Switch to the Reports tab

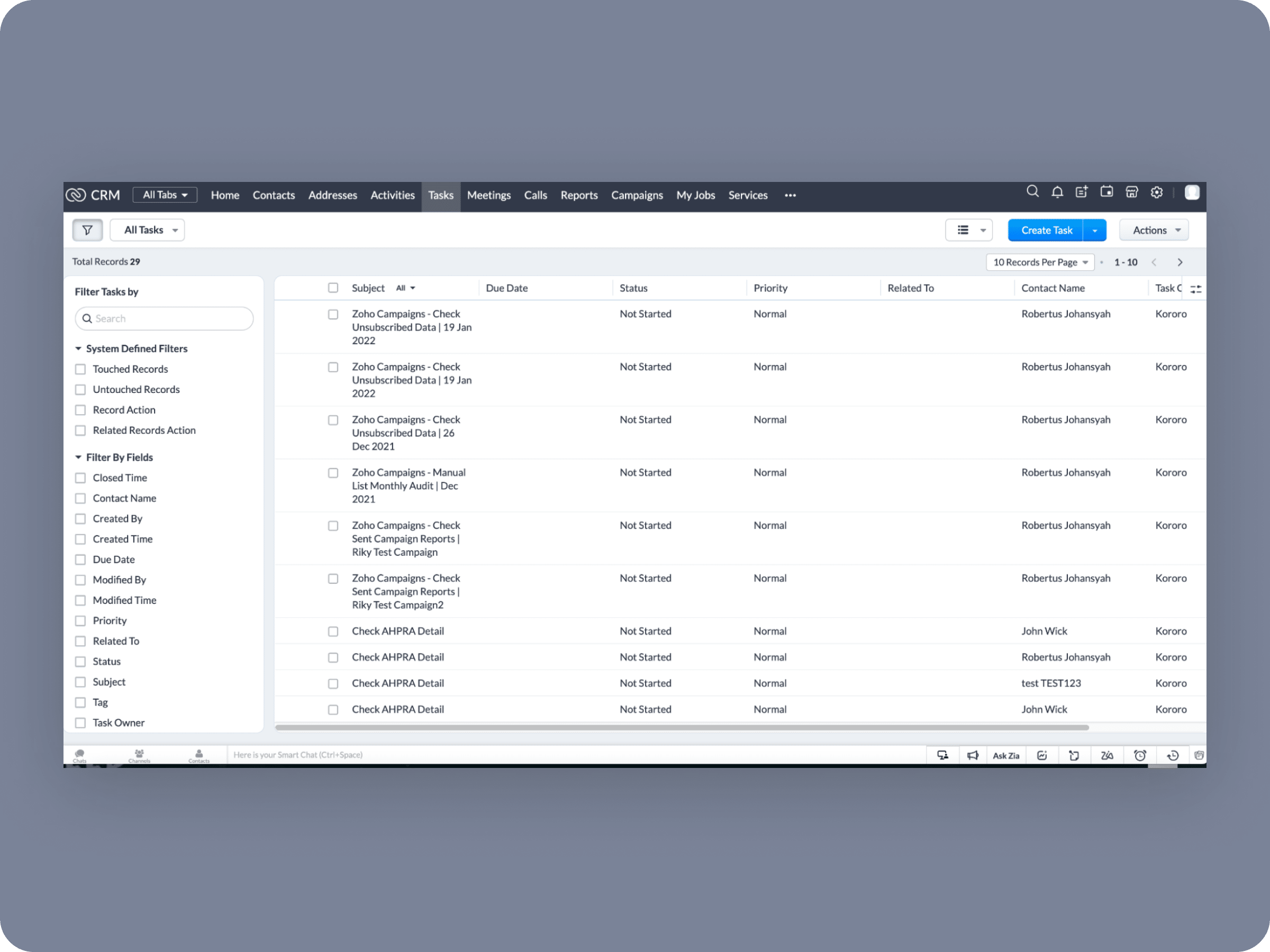pos(579,195)
